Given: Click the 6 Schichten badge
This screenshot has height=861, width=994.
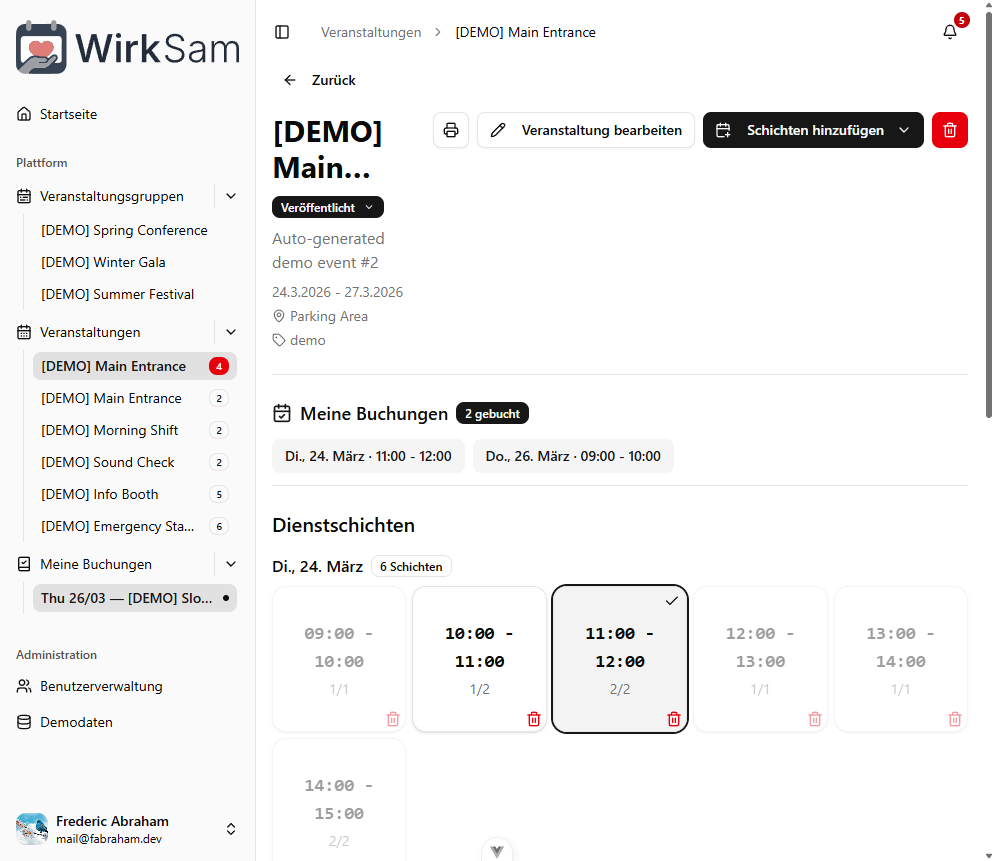Looking at the screenshot, I should [411, 566].
